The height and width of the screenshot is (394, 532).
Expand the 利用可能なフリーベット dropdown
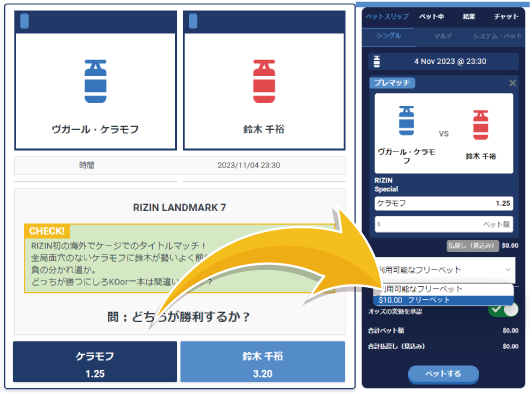(445, 270)
